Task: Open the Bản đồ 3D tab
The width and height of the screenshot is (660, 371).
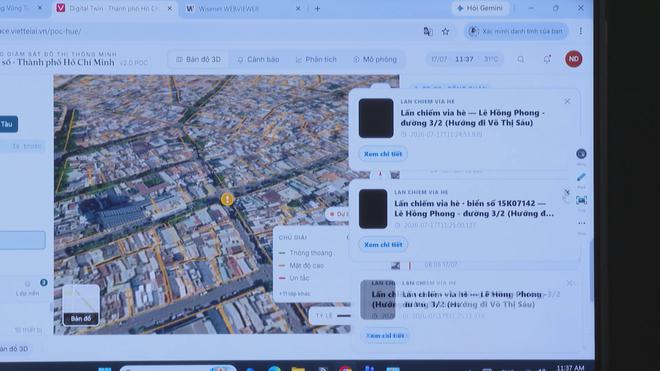Action: click(199, 59)
